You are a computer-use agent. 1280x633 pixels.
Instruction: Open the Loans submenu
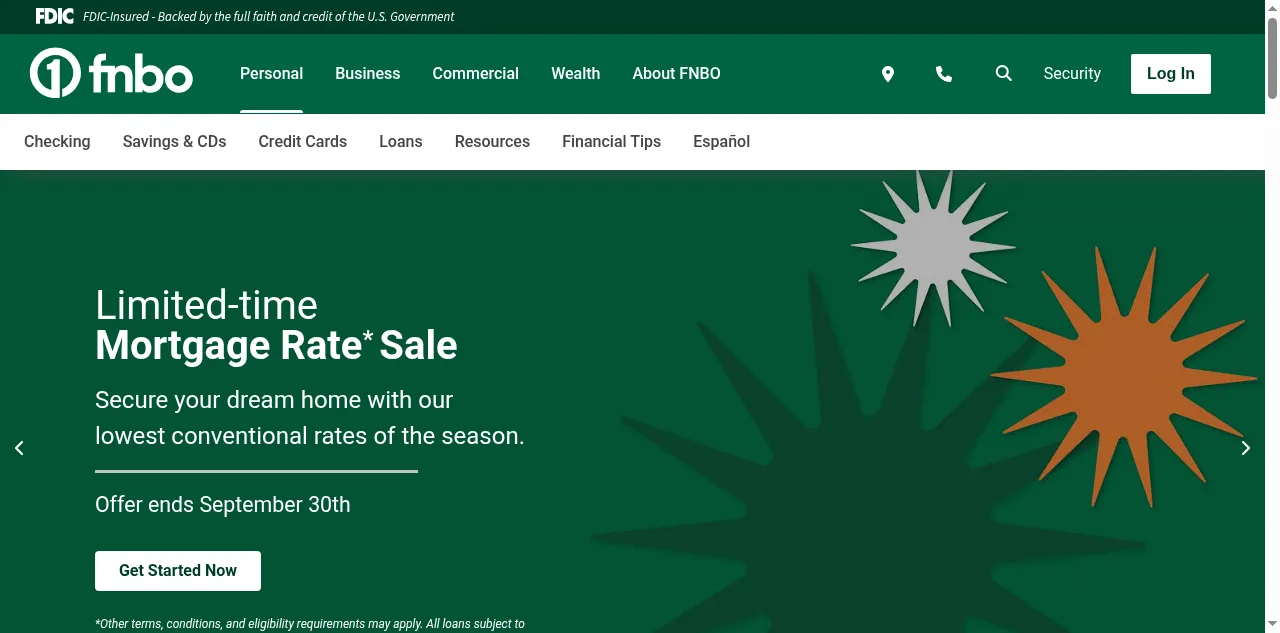click(400, 141)
